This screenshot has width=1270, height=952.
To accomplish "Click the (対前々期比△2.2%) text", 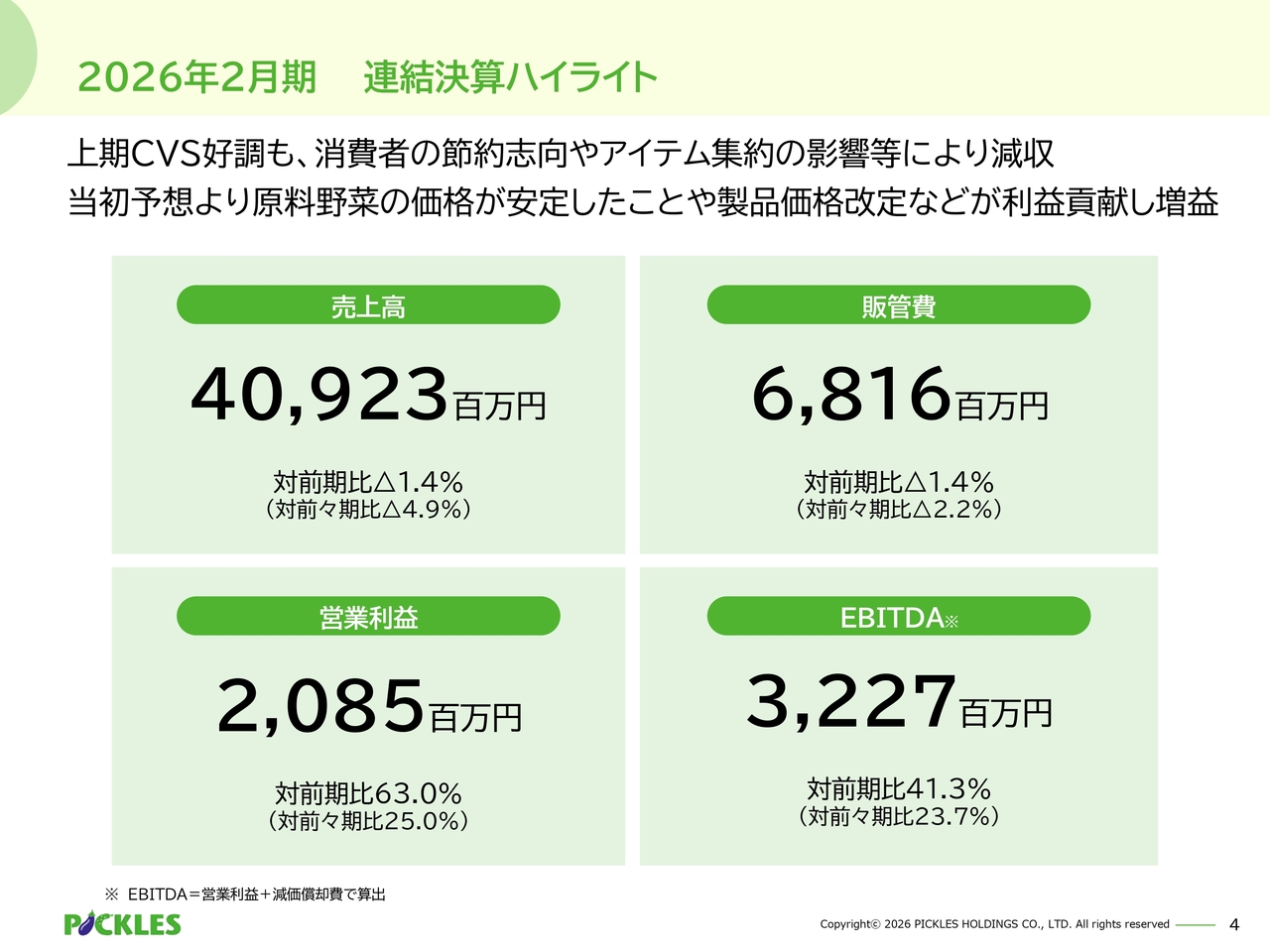I will click(898, 510).
